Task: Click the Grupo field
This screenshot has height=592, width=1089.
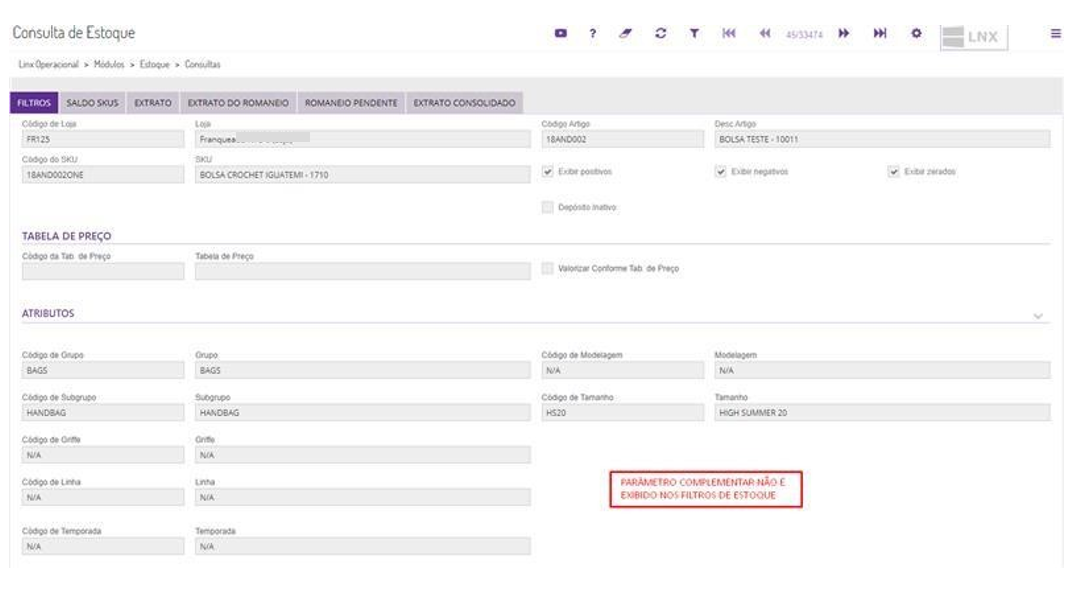Action: 363,370
